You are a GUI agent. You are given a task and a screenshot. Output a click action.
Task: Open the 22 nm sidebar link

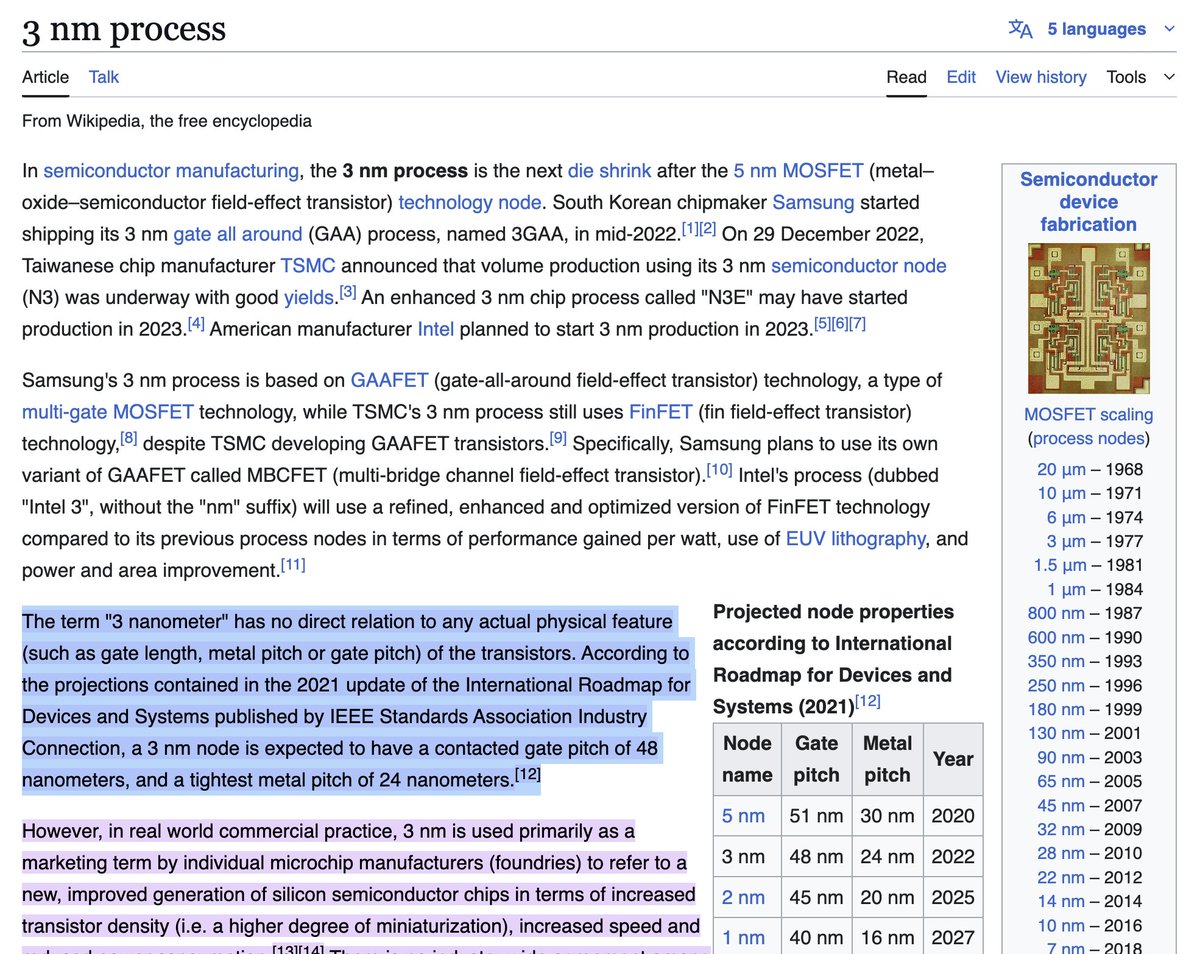[x=1061, y=877]
